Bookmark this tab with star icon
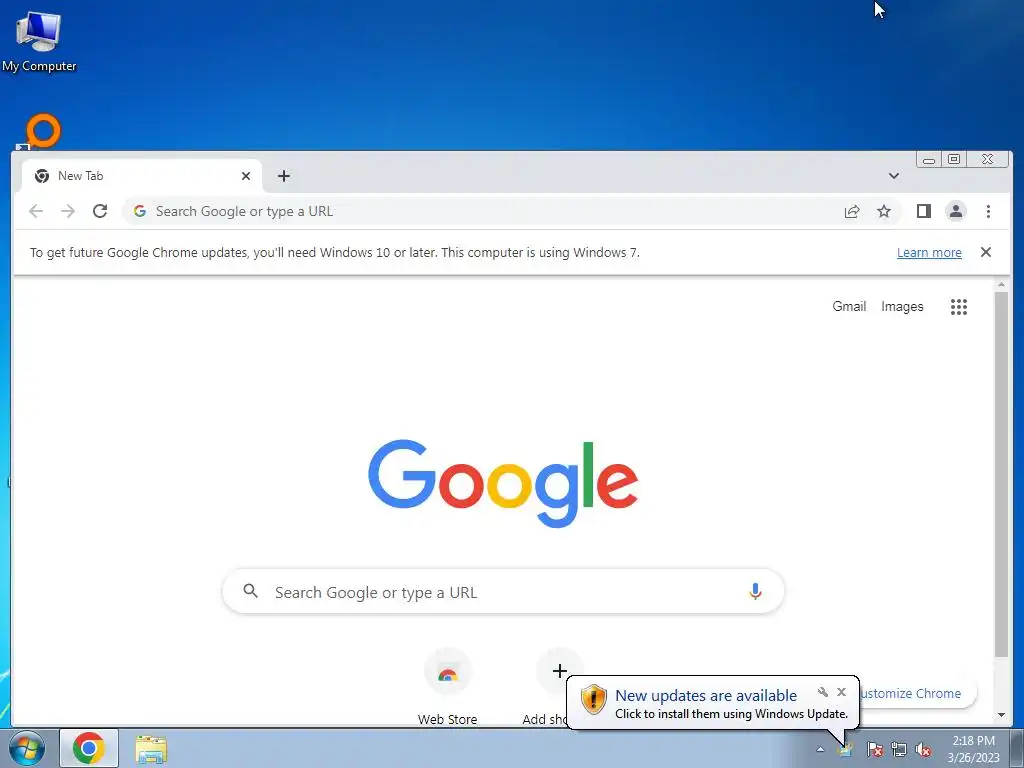The height and width of the screenshot is (768, 1024). (x=884, y=211)
